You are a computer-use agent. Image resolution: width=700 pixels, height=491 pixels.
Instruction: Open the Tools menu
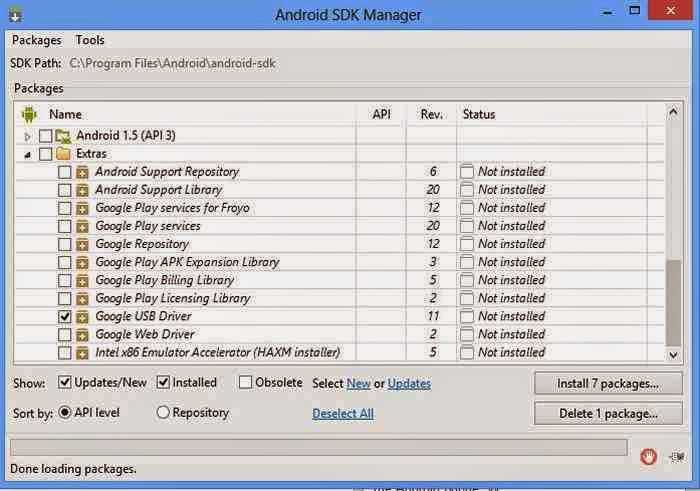tap(90, 40)
